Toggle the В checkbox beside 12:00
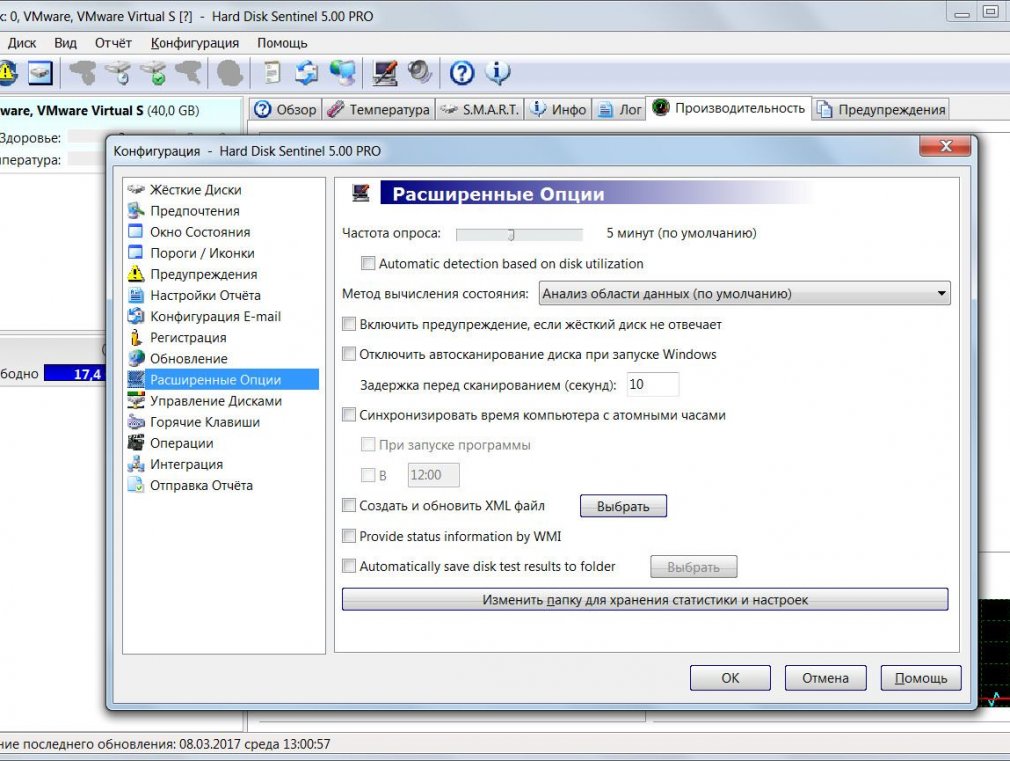This screenshot has width=1010, height=761. [x=368, y=475]
